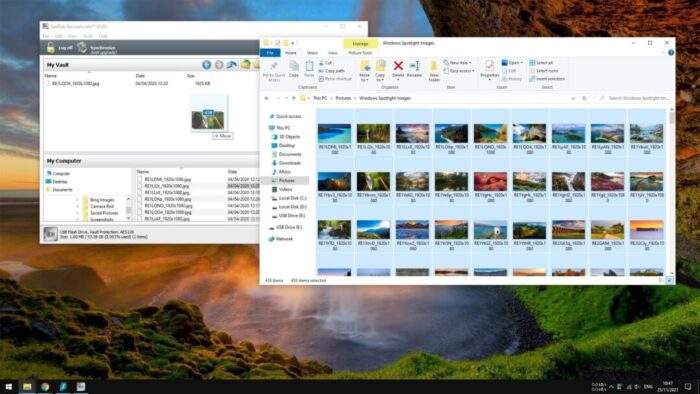Click Select none in the ribbon
Viewport: 700px width, 394px height.
[x=543, y=71]
